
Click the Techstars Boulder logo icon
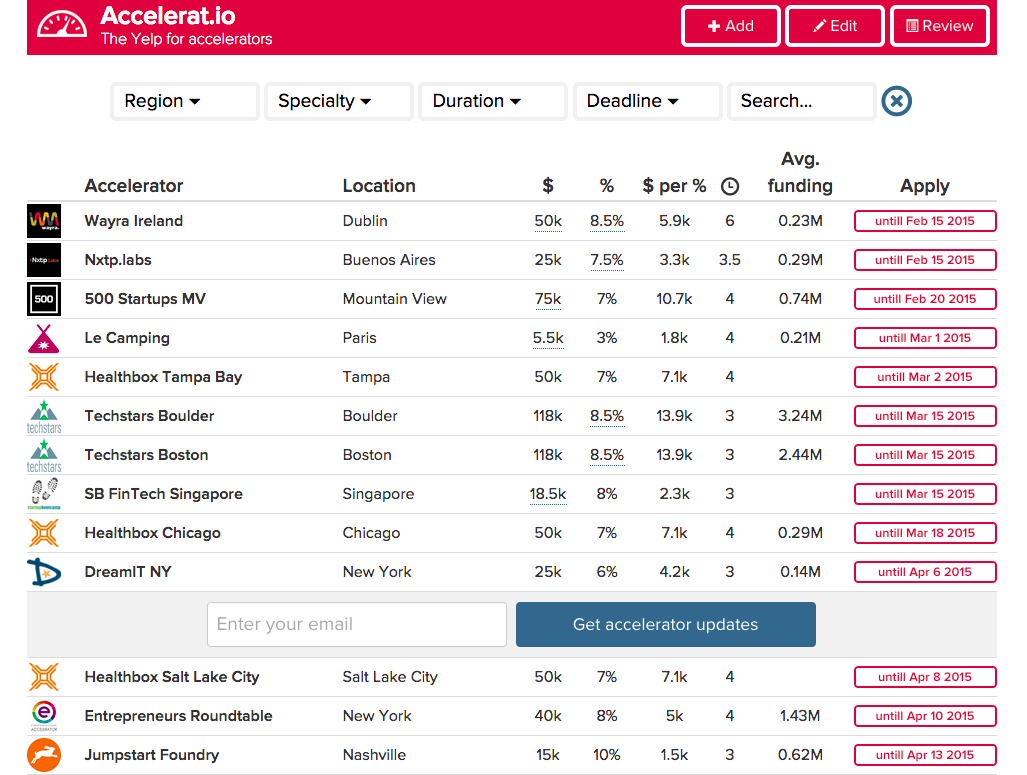(44, 416)
